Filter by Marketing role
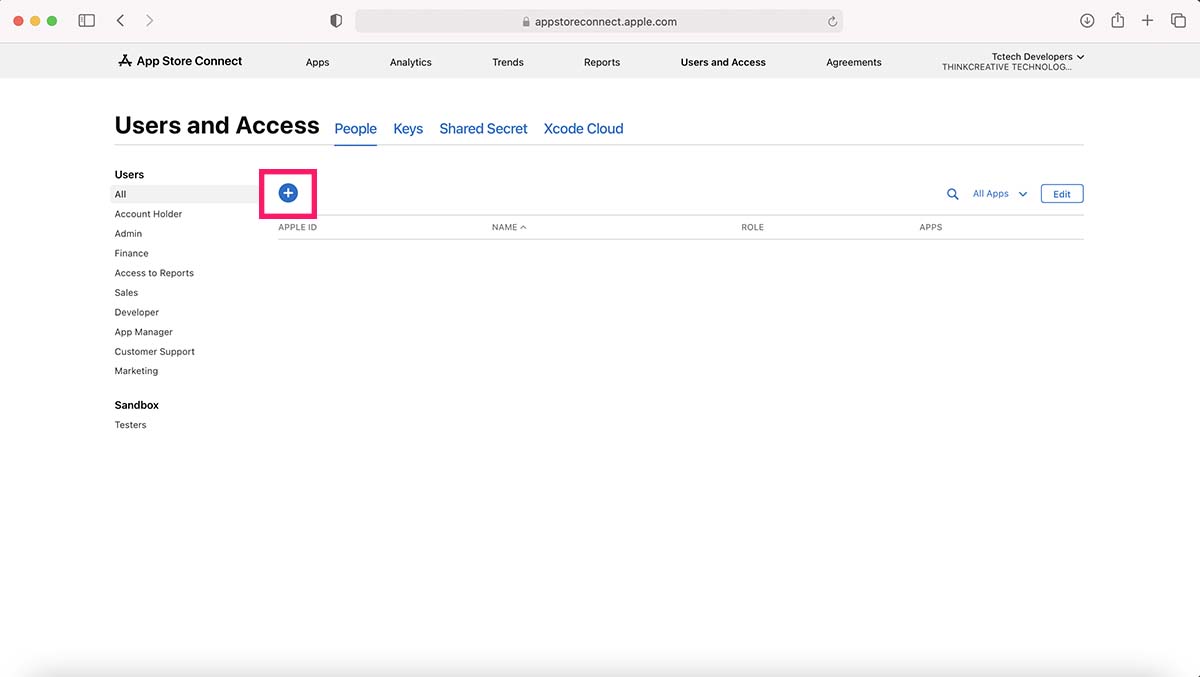 (136, 371)
